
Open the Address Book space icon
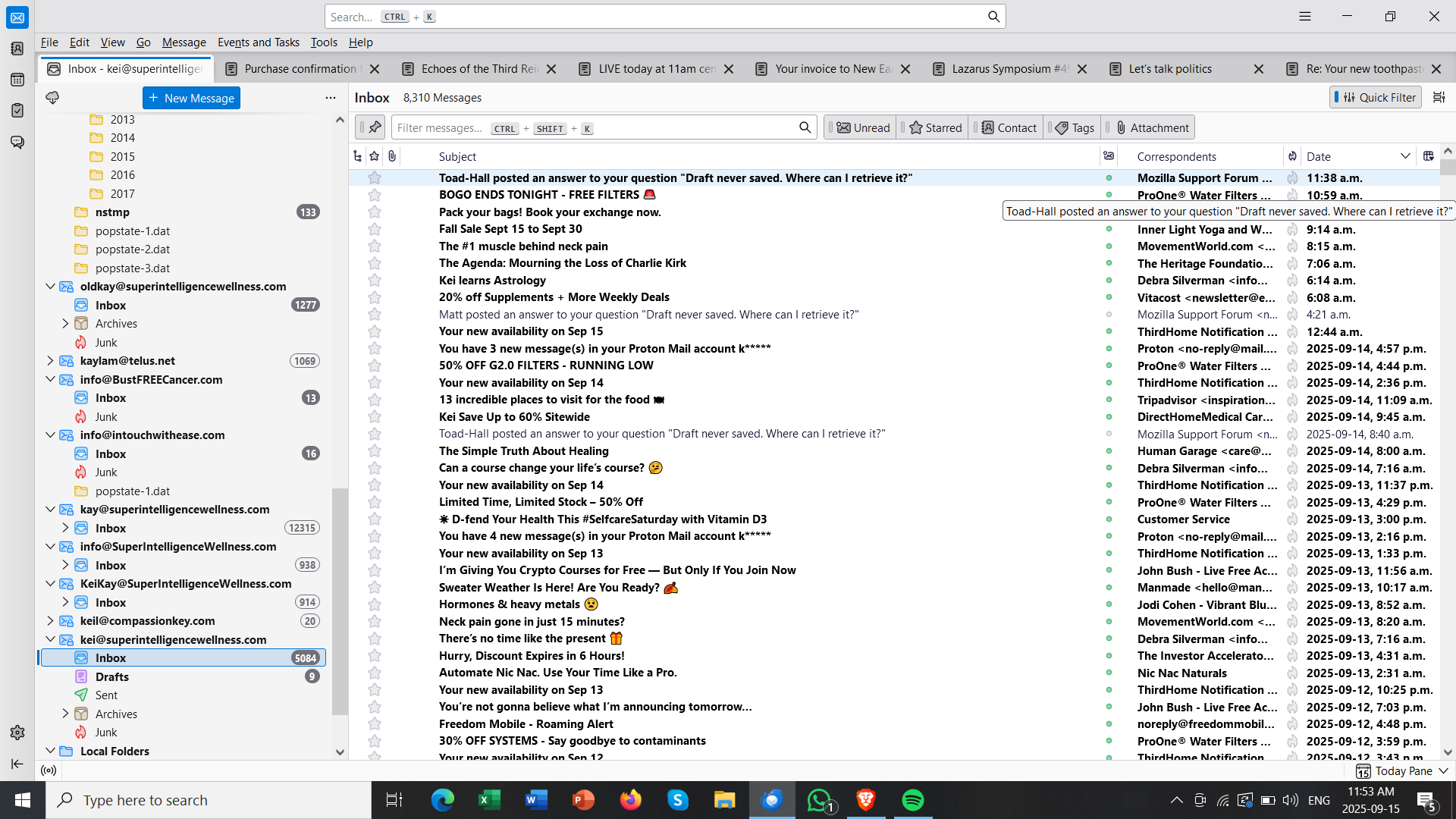pos(17,49)
